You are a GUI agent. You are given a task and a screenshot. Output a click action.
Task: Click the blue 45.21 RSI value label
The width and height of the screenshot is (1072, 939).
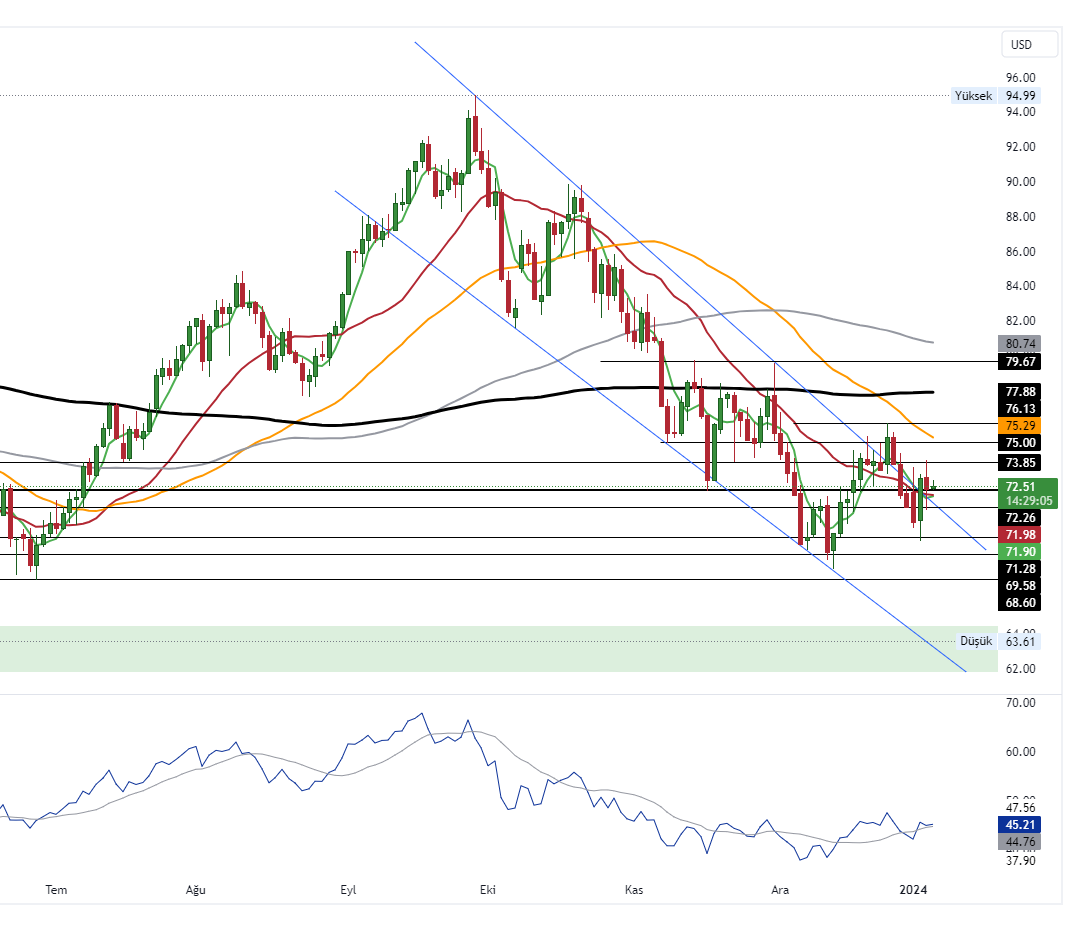pos(1020,825)
